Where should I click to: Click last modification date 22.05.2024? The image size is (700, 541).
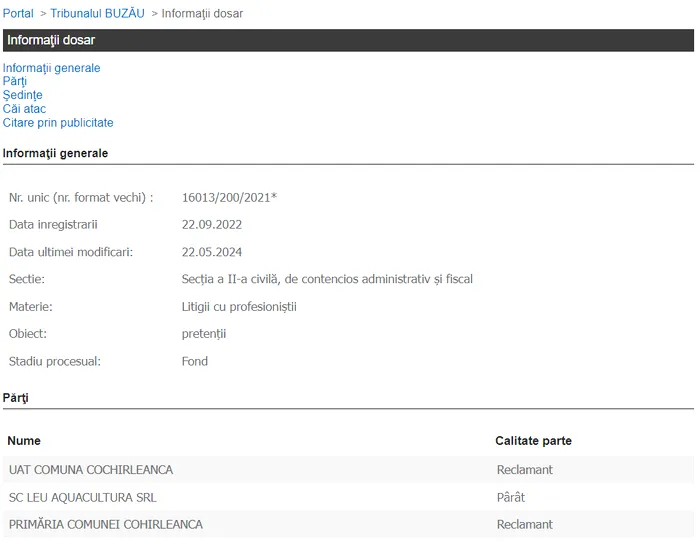212,252
